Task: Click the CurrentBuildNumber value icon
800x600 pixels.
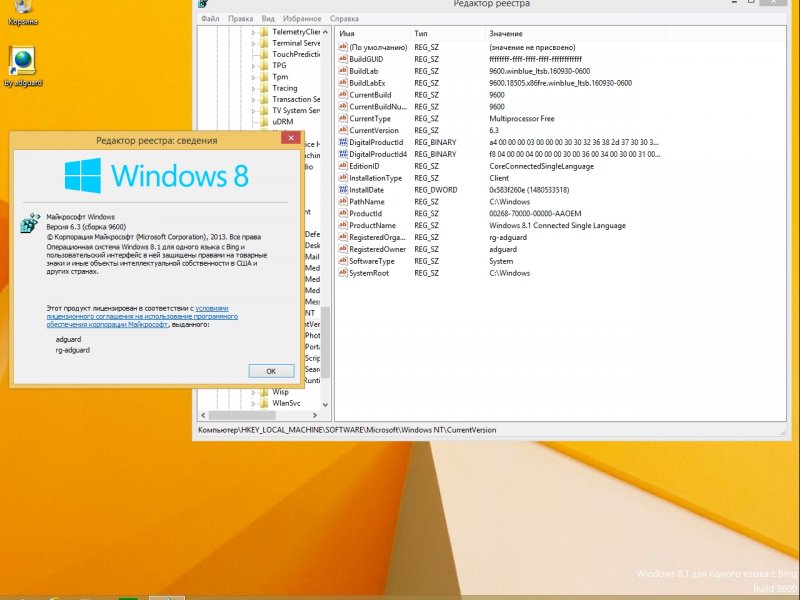Action: (x=343, y=107)
